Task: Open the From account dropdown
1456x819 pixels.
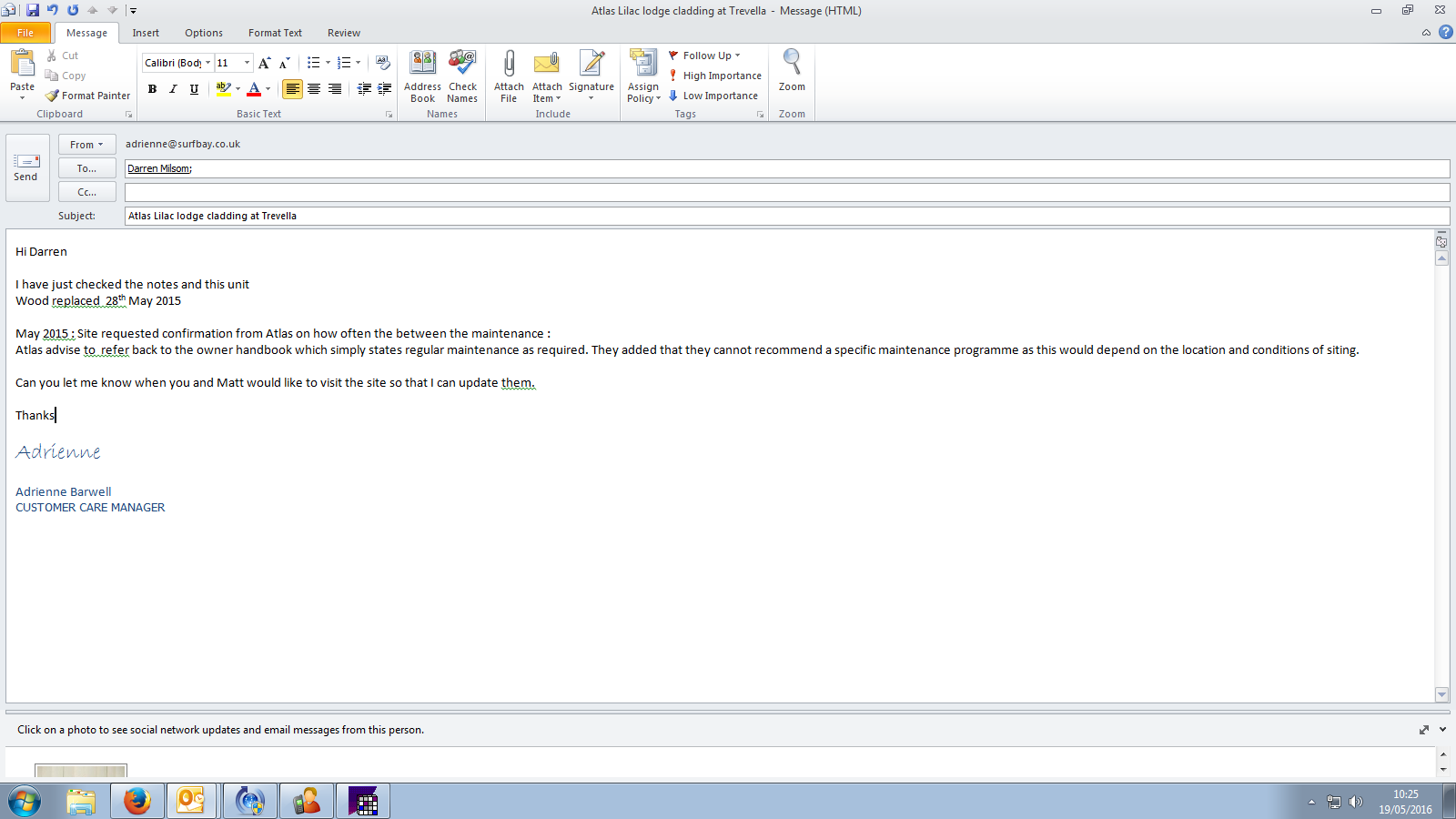Action: 87,145
